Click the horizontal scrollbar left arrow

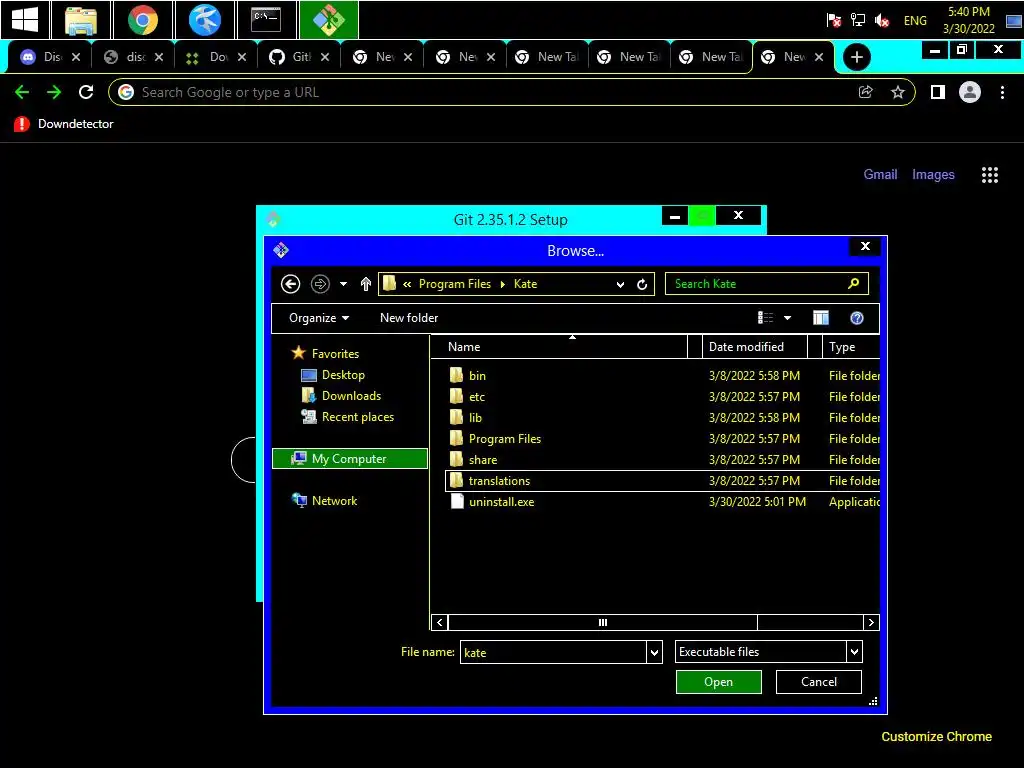pyautogui.click(x=440, y=622)
